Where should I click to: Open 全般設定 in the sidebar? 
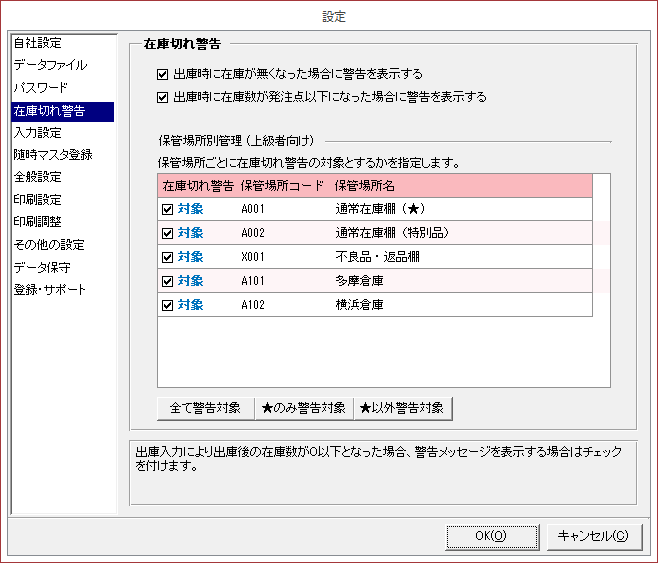(37, 177)
